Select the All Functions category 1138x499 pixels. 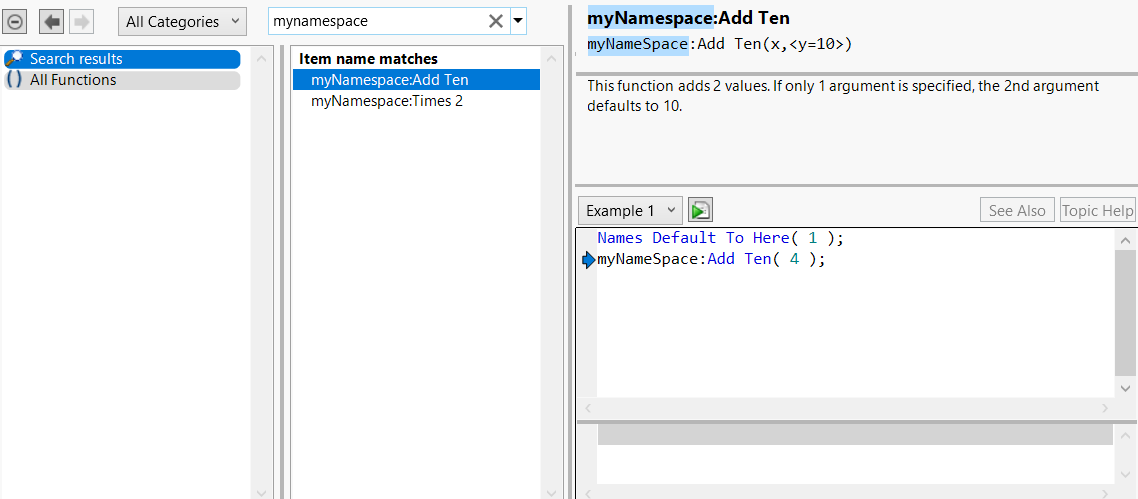coord(73,80)
